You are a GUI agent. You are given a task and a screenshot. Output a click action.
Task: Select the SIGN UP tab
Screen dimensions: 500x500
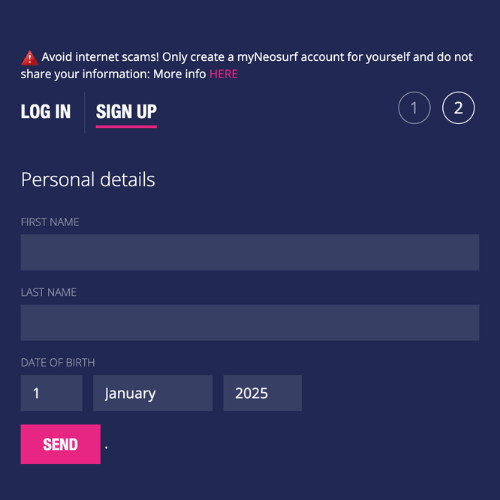coord(126,111)
